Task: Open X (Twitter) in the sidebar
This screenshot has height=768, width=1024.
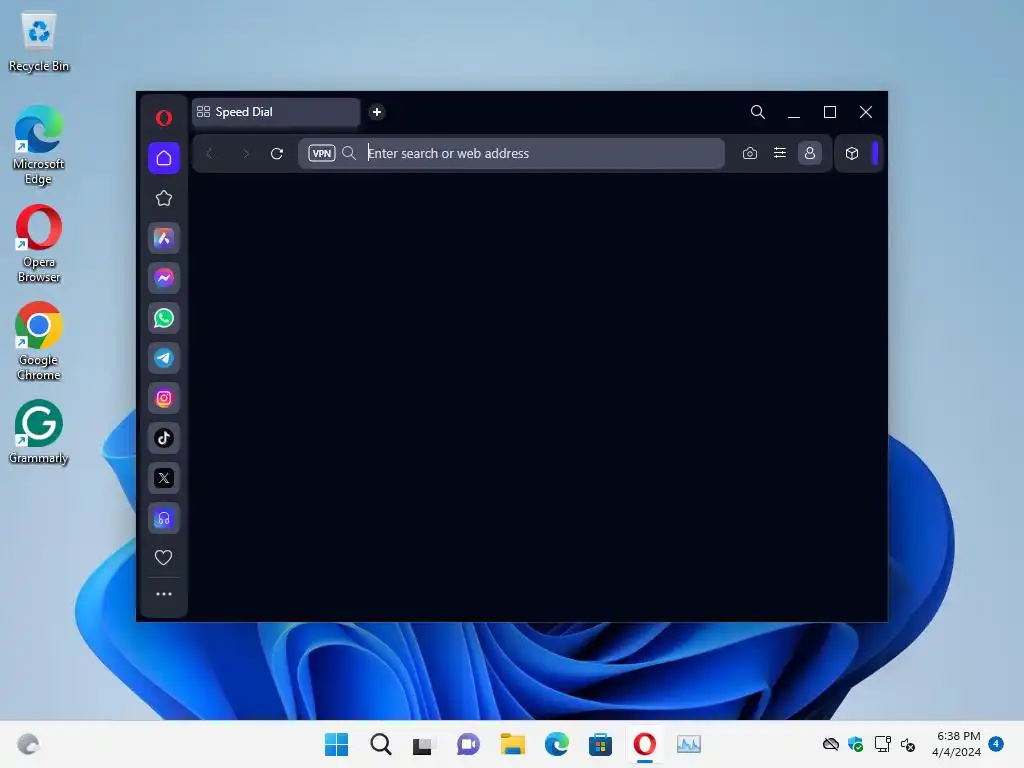Action: click(x=164, y=478)
